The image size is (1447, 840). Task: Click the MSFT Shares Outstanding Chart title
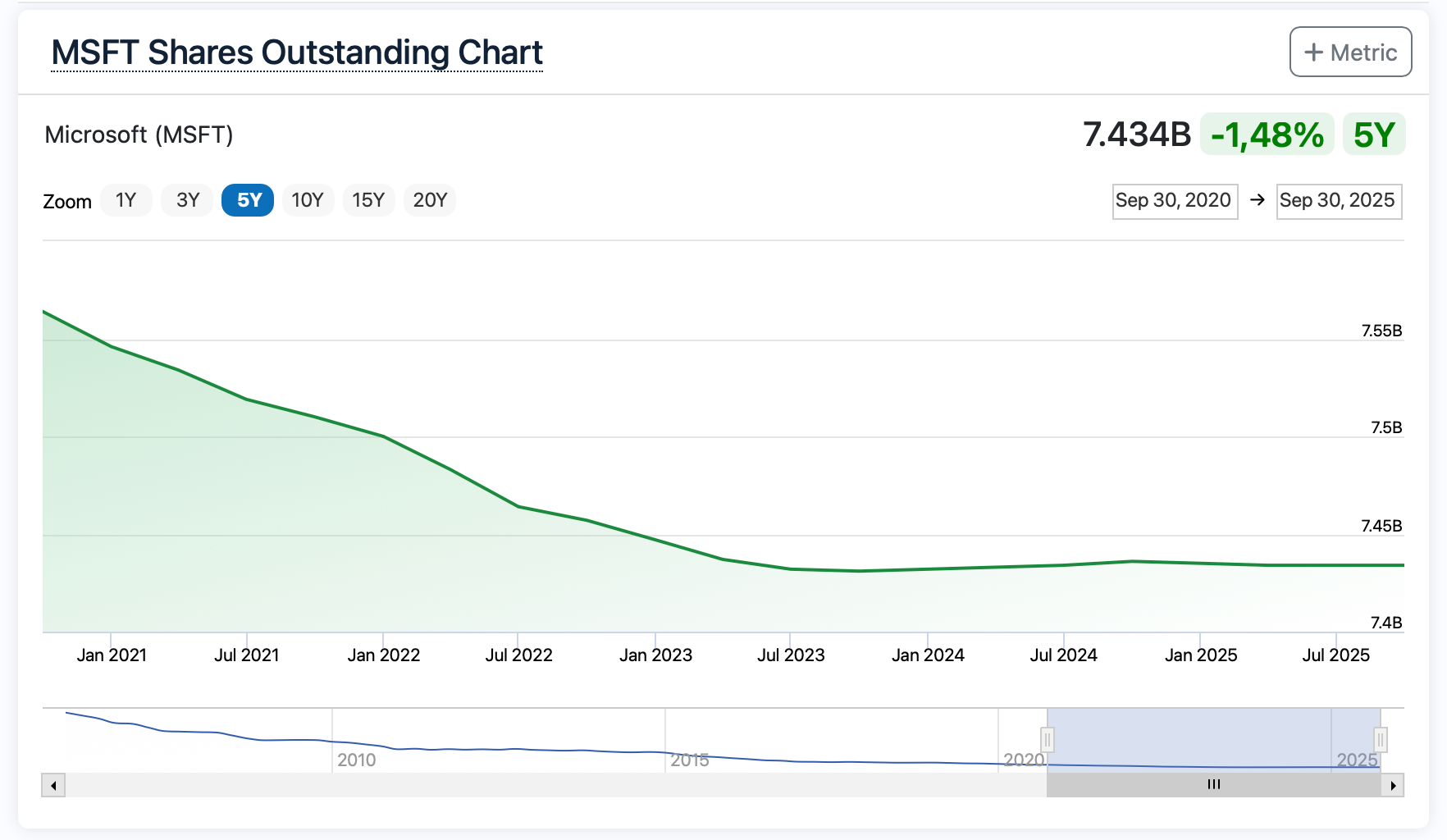297,52
